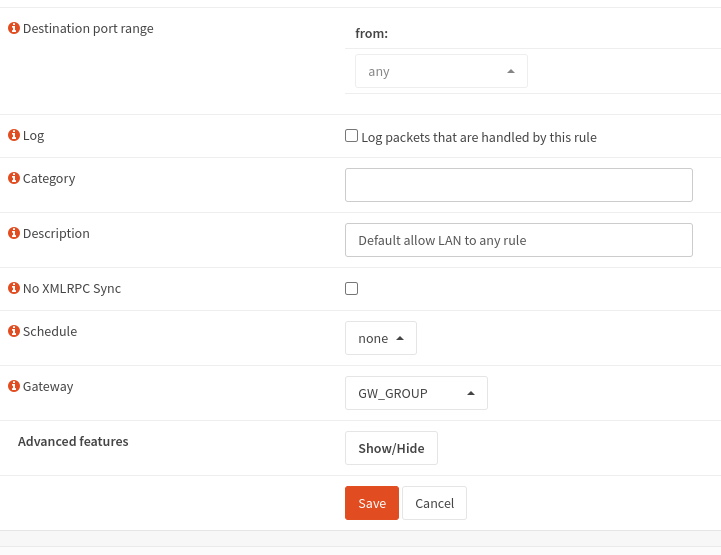
Task: Enable the Log packets checkbox
Action: click(x=351, y=136)
